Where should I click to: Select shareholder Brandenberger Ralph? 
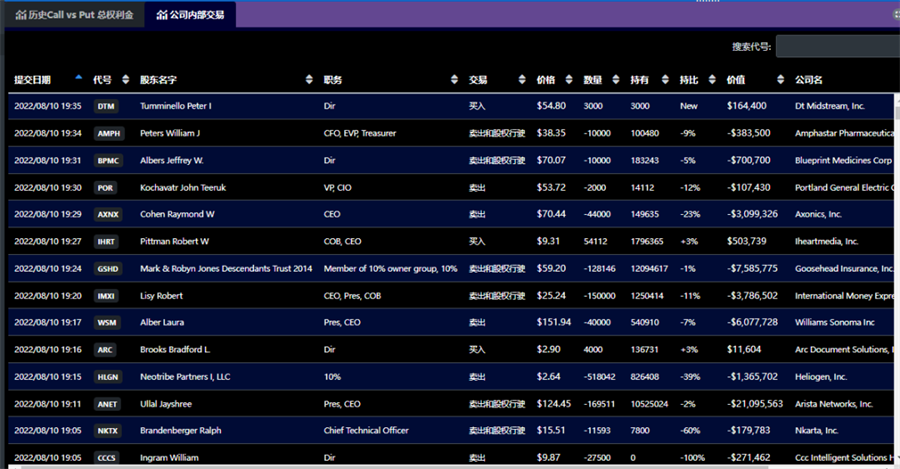[180, 431]
